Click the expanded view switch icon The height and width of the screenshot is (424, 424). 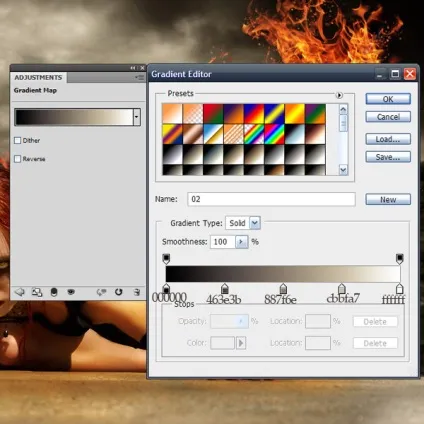click(37, 292)
